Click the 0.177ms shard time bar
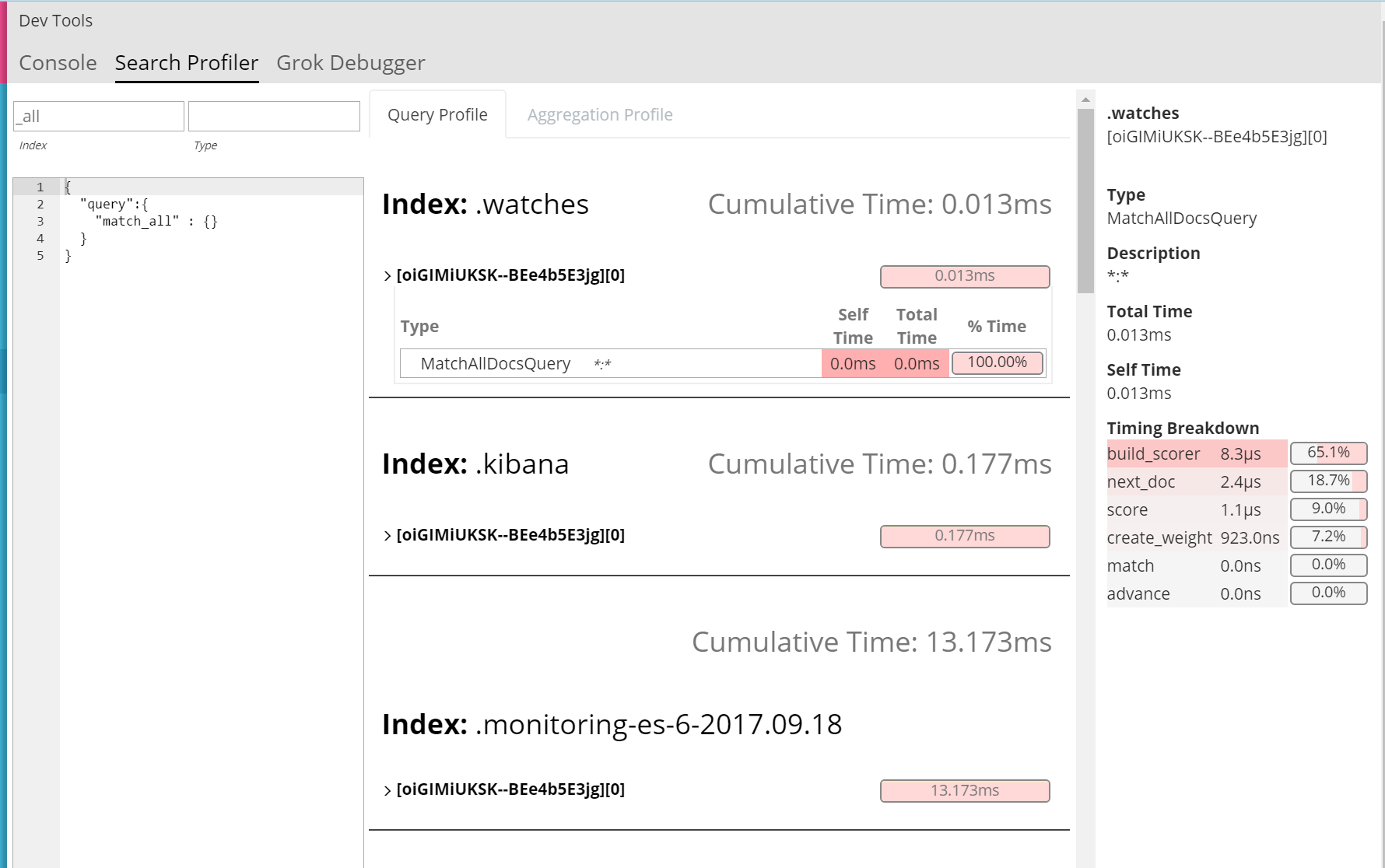Image resolution: width=1385 pixels, height=868 pixels. (965, 536)
